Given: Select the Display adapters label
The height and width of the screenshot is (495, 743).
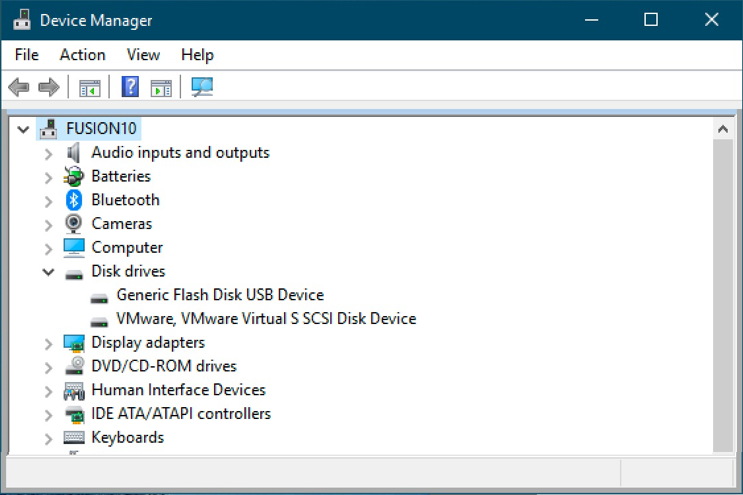Looking at the screenshot, I should point(148,342).
